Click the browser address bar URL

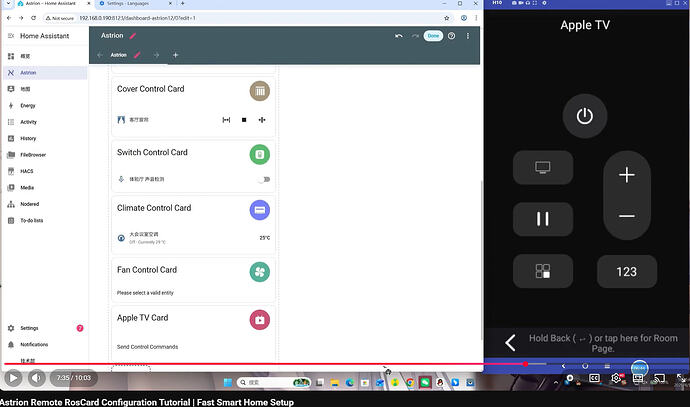pyautogui.click(x=137, y=18)
